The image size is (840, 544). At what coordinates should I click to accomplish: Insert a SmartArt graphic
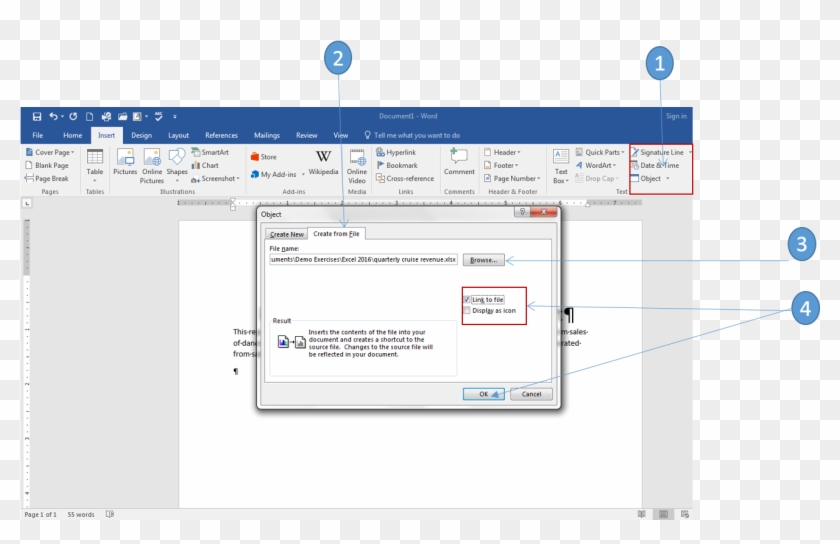coord(211,152)
